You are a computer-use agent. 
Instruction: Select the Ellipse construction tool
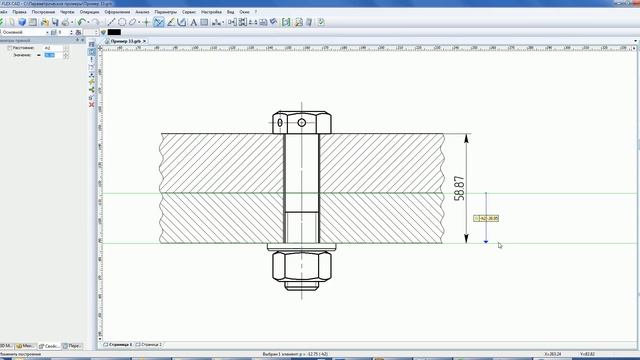click(x=132, y=22)
